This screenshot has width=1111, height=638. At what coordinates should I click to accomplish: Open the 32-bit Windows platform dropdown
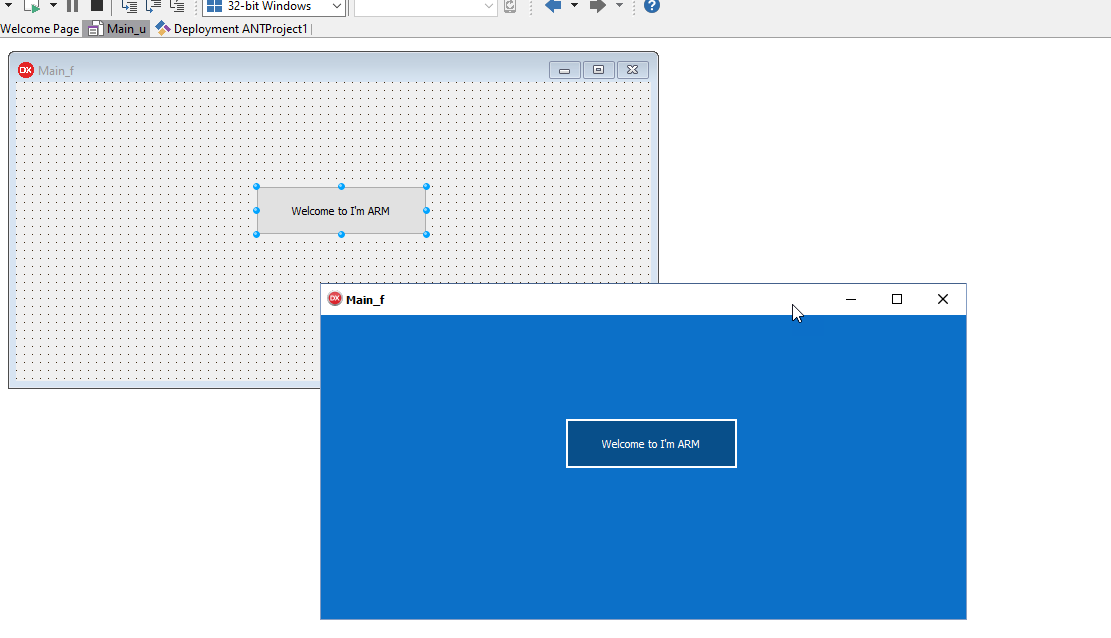point(274,7)
